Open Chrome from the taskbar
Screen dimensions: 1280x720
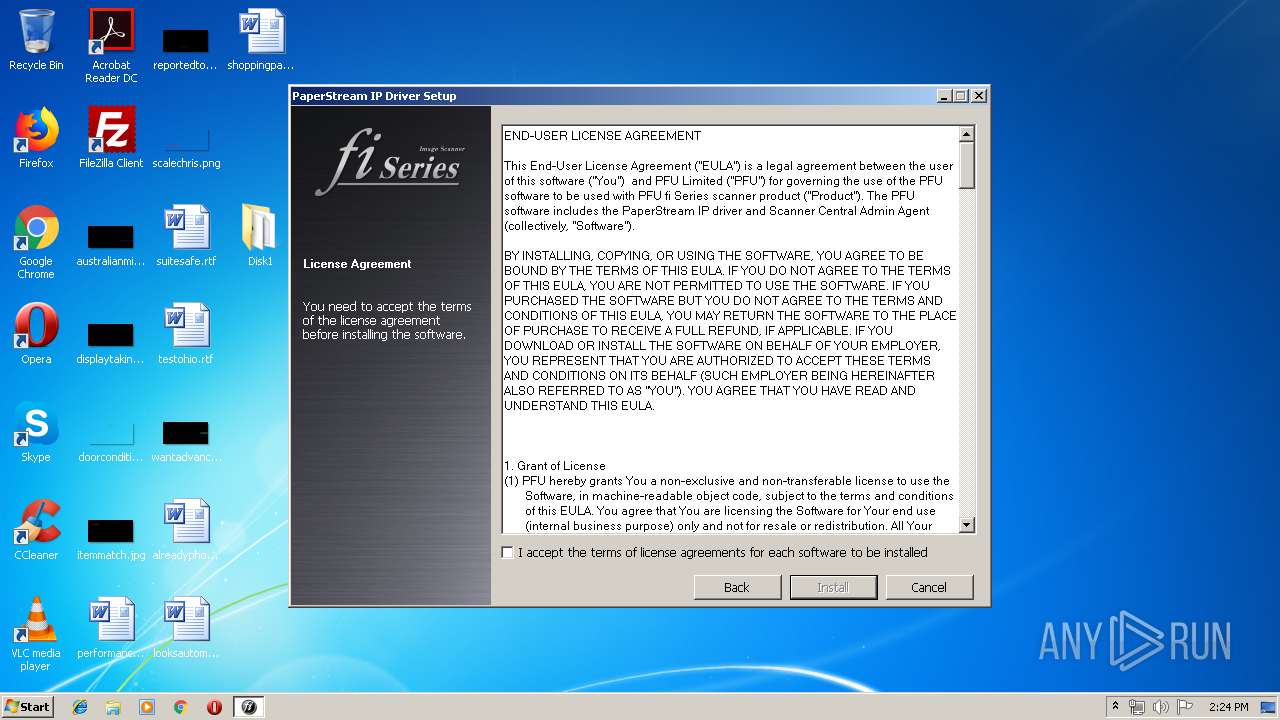tap(180, 707)
